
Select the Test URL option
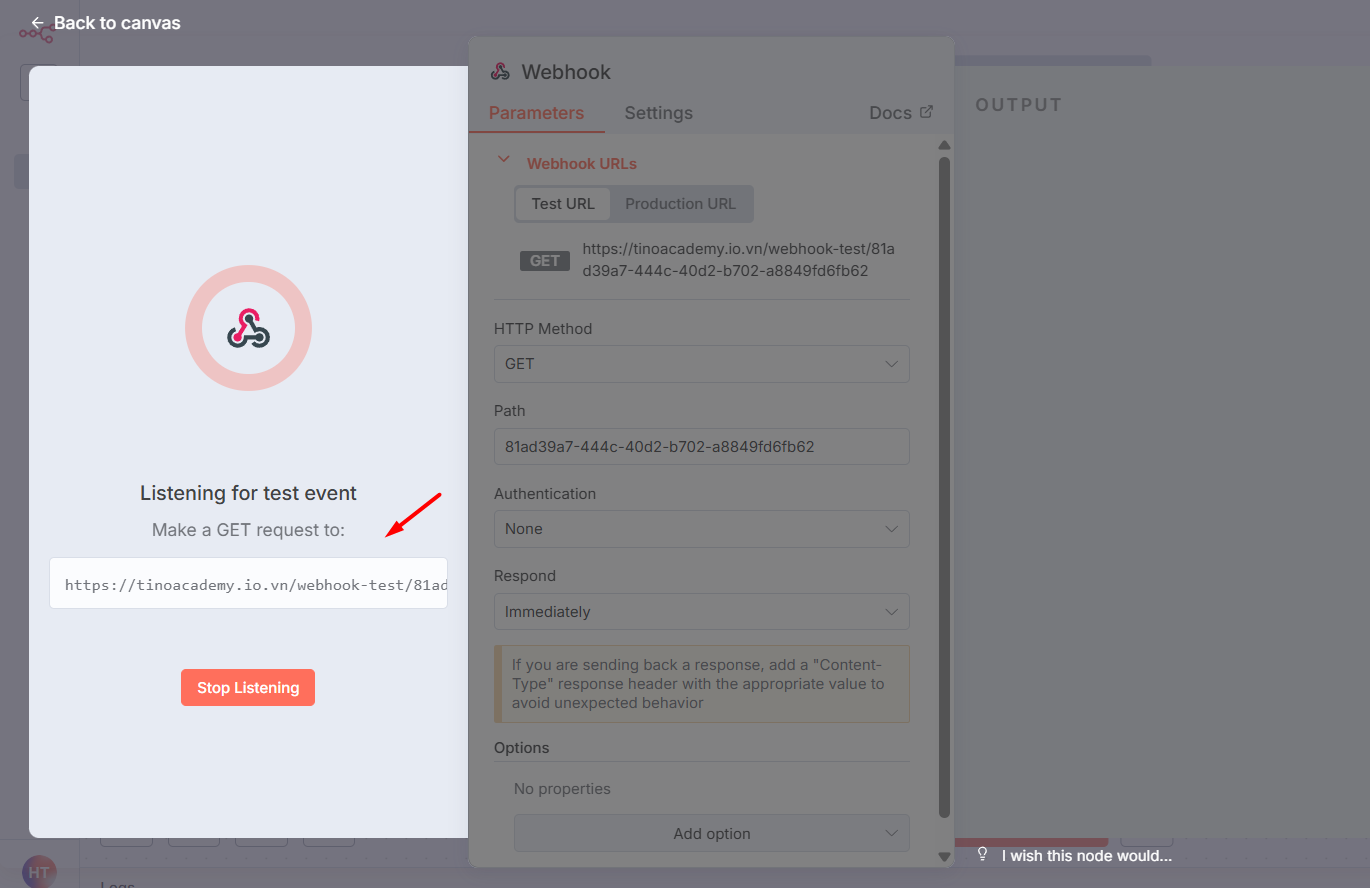pos(563,203)
